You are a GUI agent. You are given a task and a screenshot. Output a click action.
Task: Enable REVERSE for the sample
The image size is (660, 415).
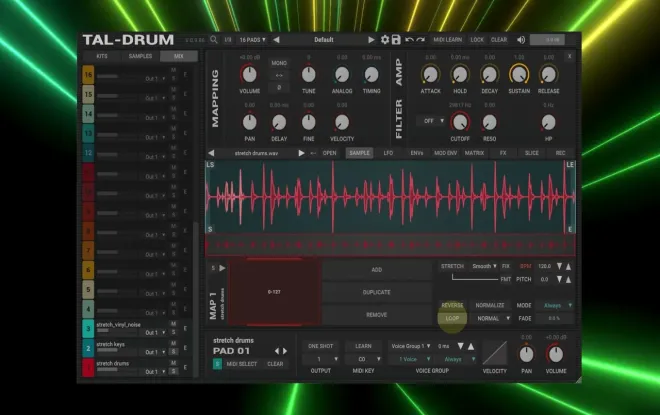click(x=452, y=305)
